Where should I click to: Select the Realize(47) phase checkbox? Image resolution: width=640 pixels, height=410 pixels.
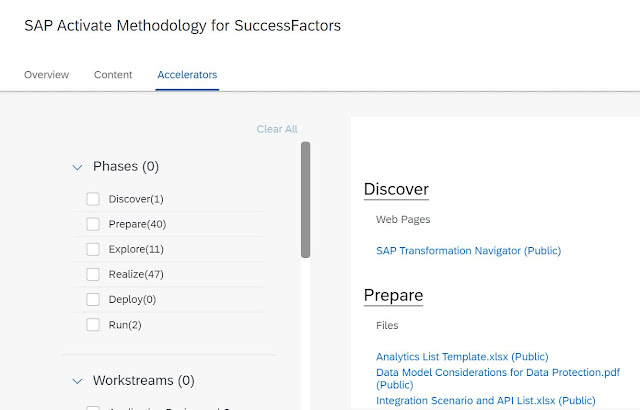click(93, 274)
